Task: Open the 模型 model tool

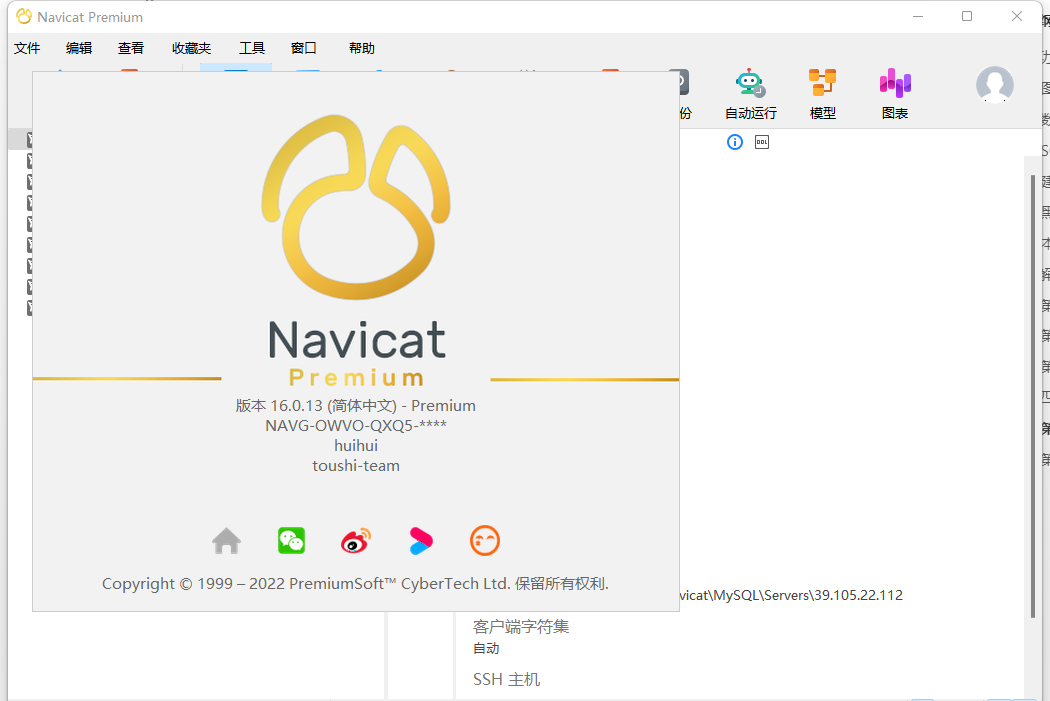Action: click(822, 94)
